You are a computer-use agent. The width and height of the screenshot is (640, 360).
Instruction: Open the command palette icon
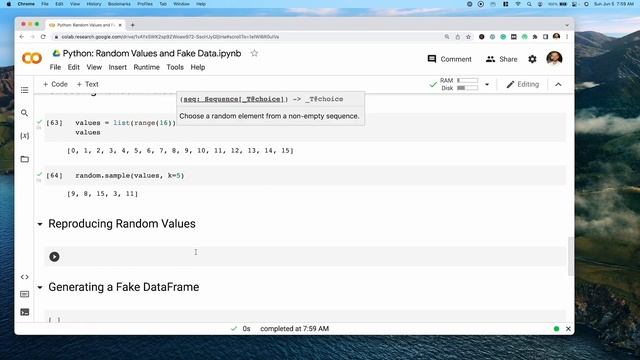pyautogui.click(x=24, y=294)
